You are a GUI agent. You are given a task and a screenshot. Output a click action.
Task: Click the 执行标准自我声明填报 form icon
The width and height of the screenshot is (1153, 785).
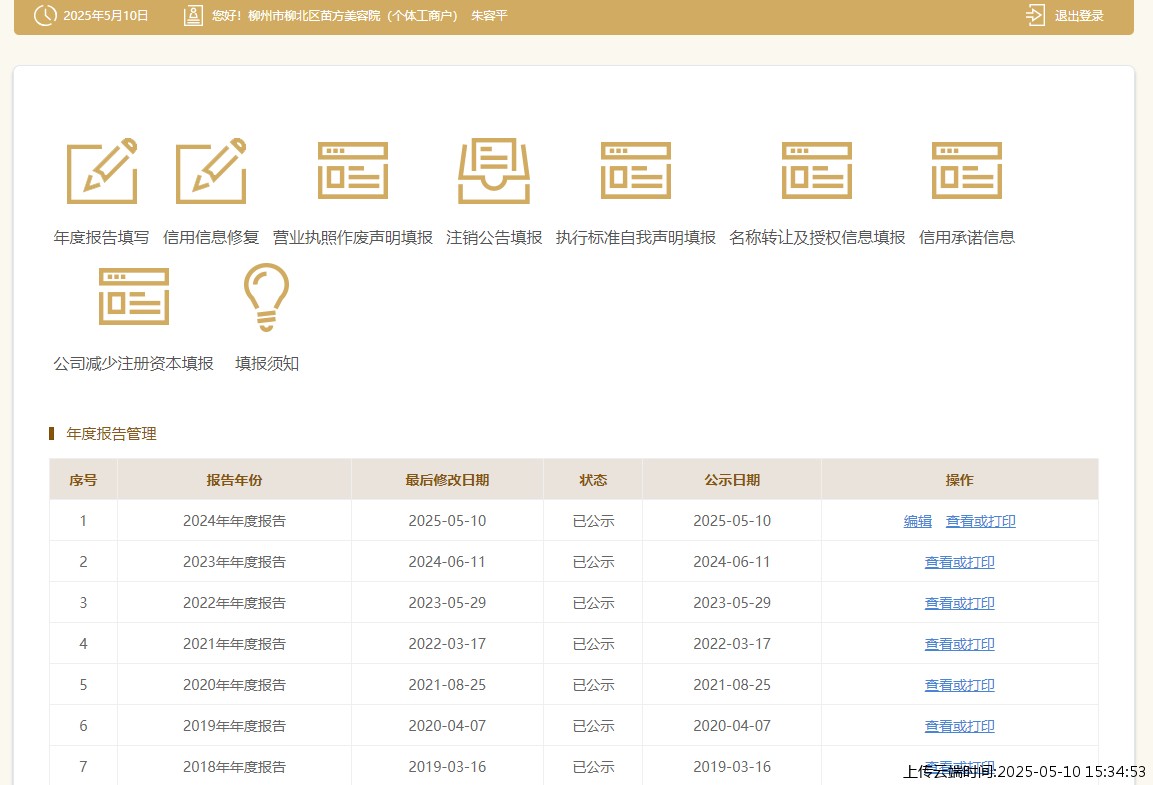click(x=636, y=171)
